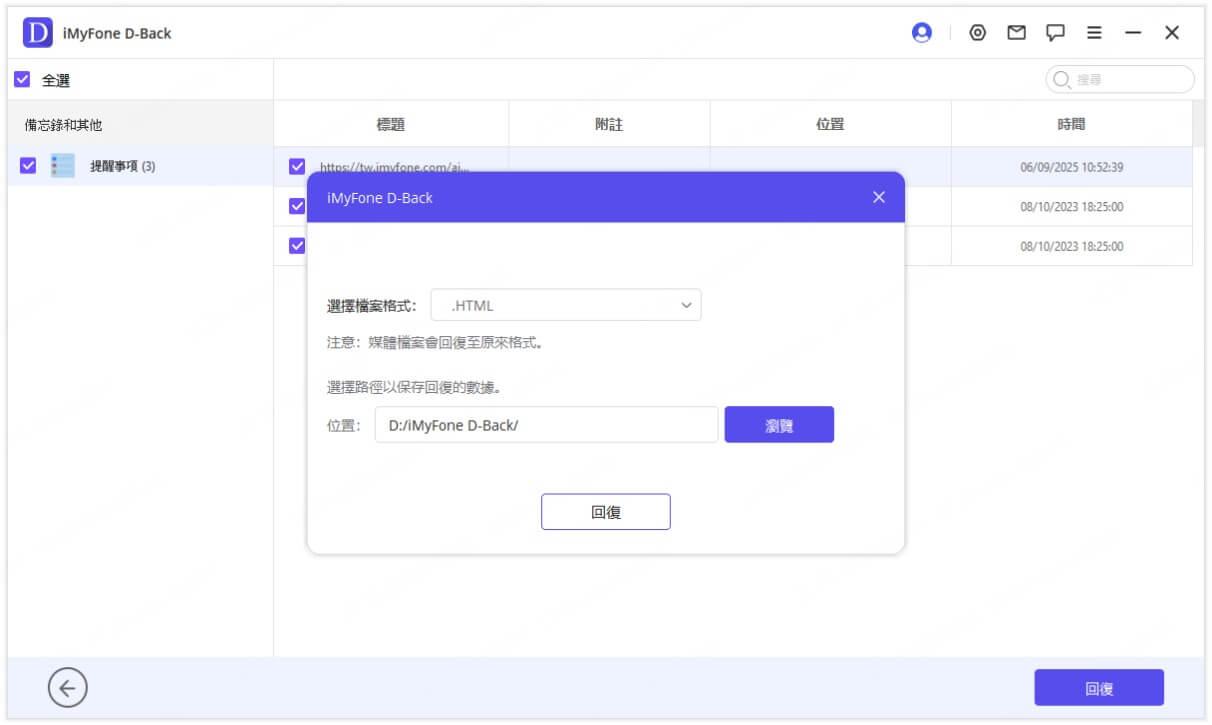Open the .HTML file format dropdown
The height and width of the screenshot is (725, 1212).
[566, 305]
